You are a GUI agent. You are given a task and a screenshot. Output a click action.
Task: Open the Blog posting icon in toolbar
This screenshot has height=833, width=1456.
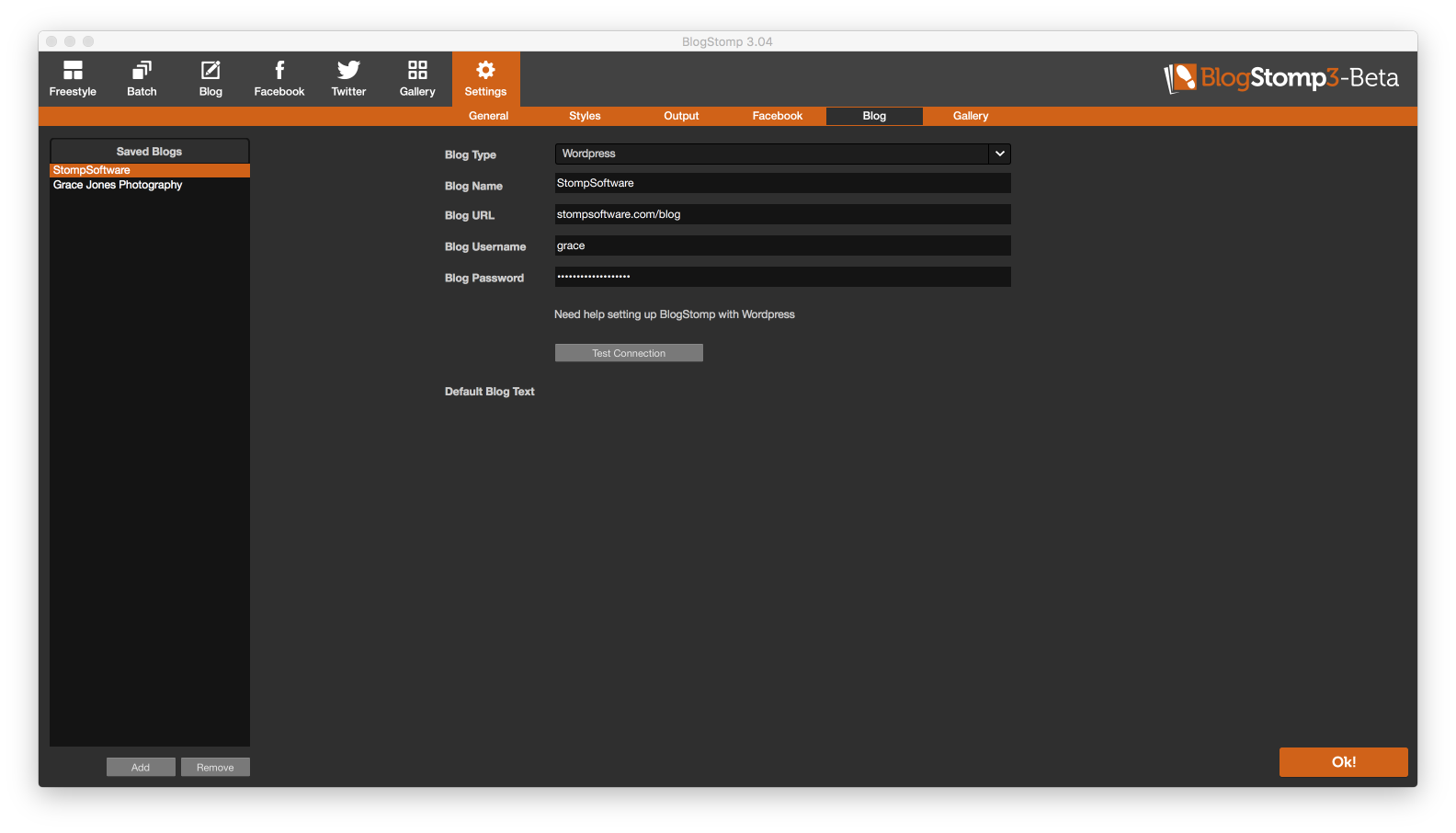click(210, 79)
